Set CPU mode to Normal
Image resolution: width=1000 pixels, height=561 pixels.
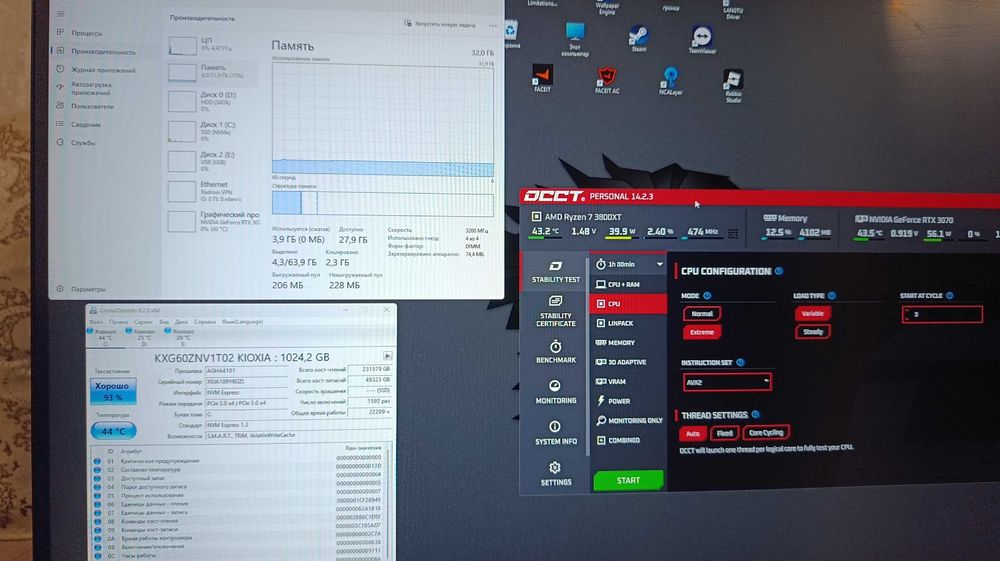tap(702, 314)
